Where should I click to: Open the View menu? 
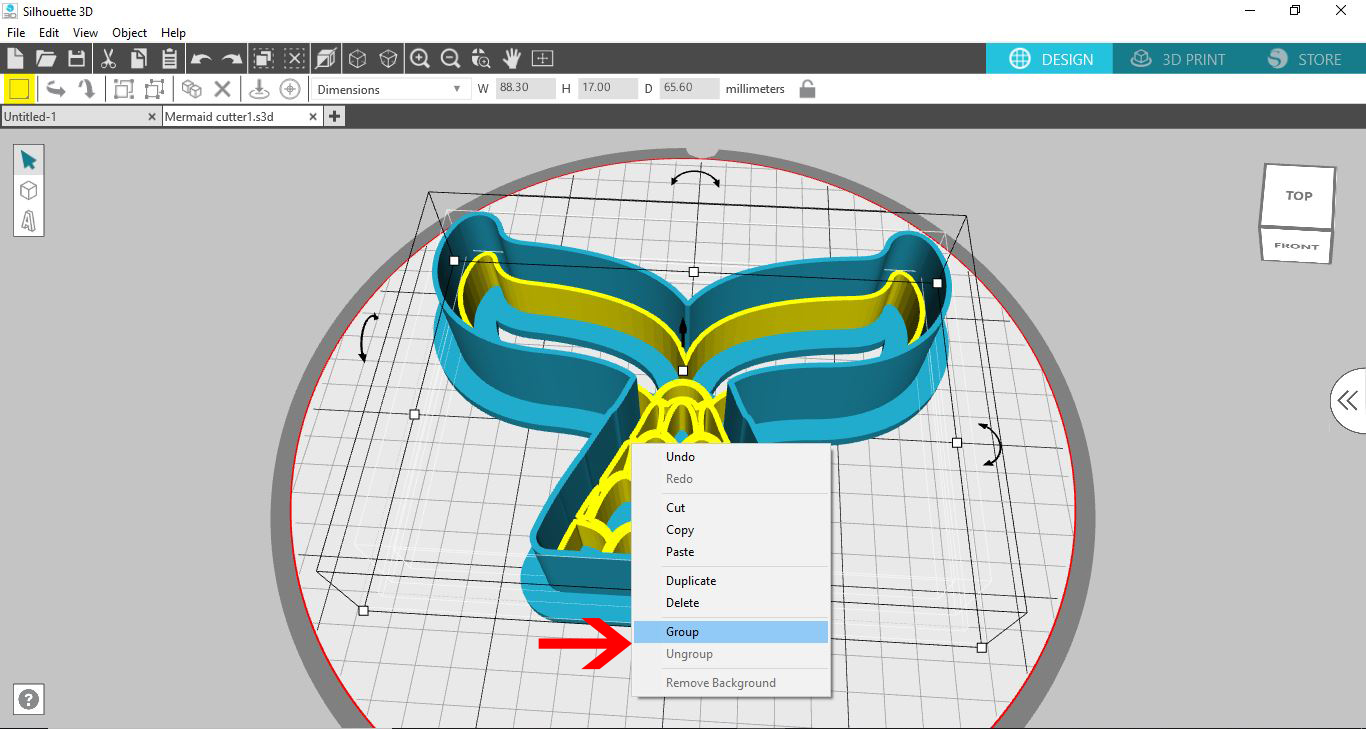tap(85, 33)
